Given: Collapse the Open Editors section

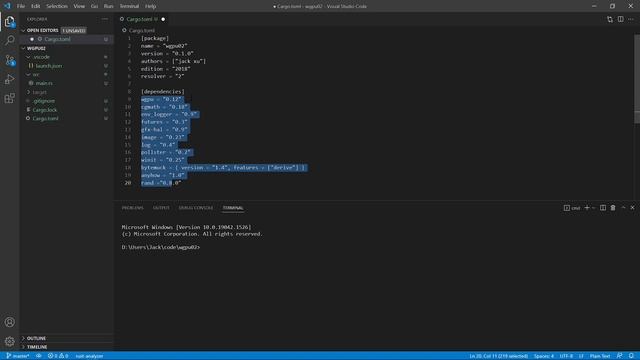Looking at the screenshot, I should (x=23, y=31).
